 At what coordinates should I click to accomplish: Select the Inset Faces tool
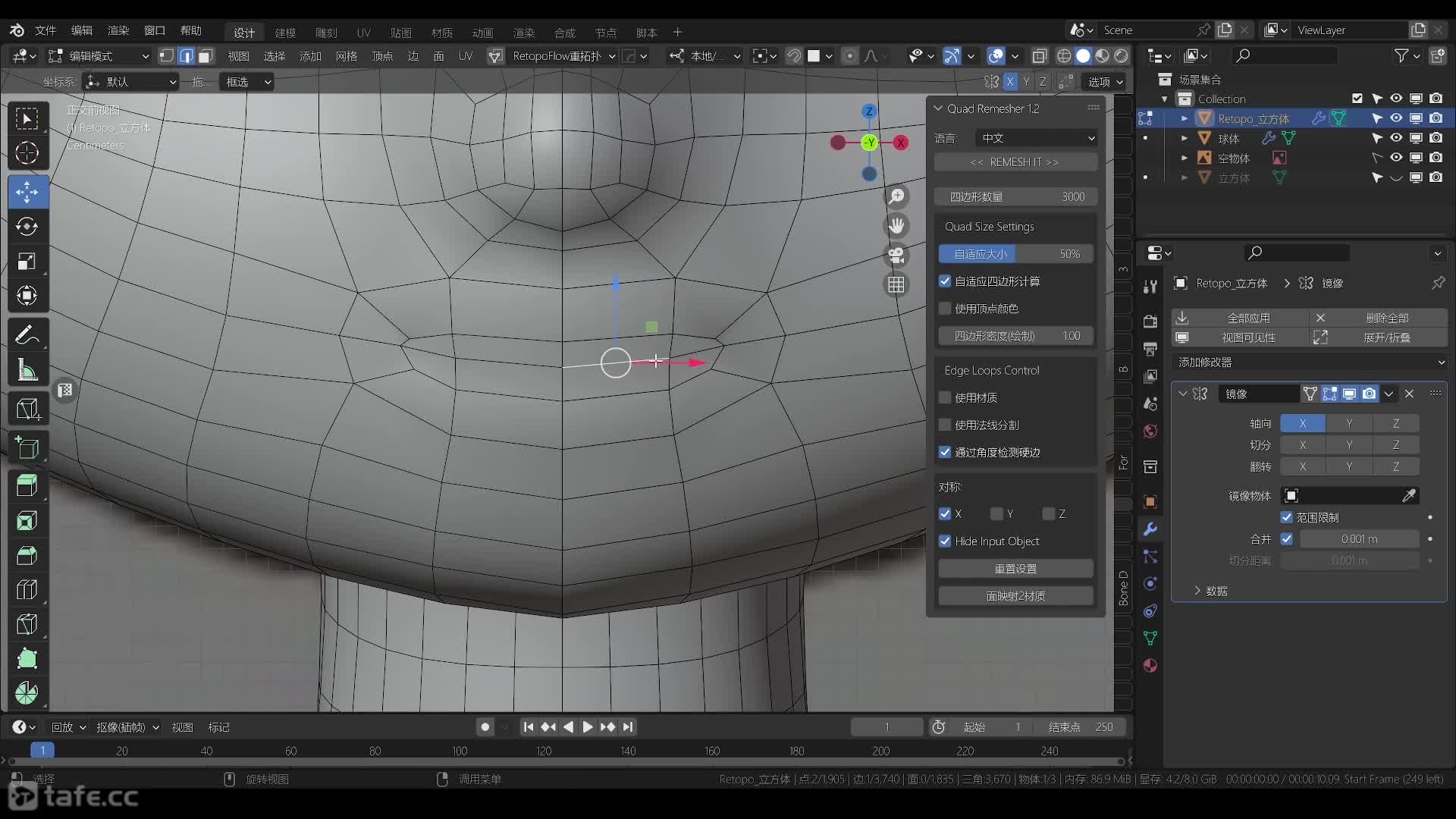[x=27, y=520]
